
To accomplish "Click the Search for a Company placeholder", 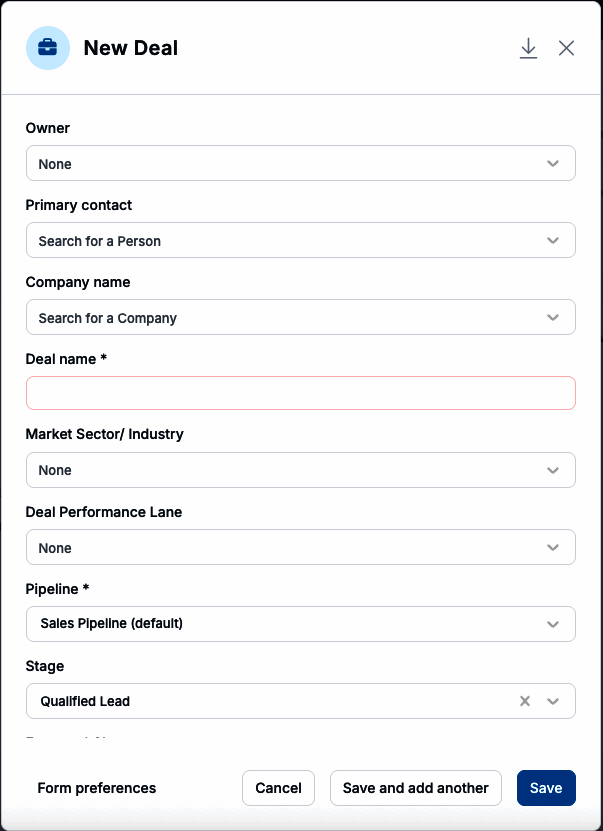I will pyautogui.click(x=108, y=318).
